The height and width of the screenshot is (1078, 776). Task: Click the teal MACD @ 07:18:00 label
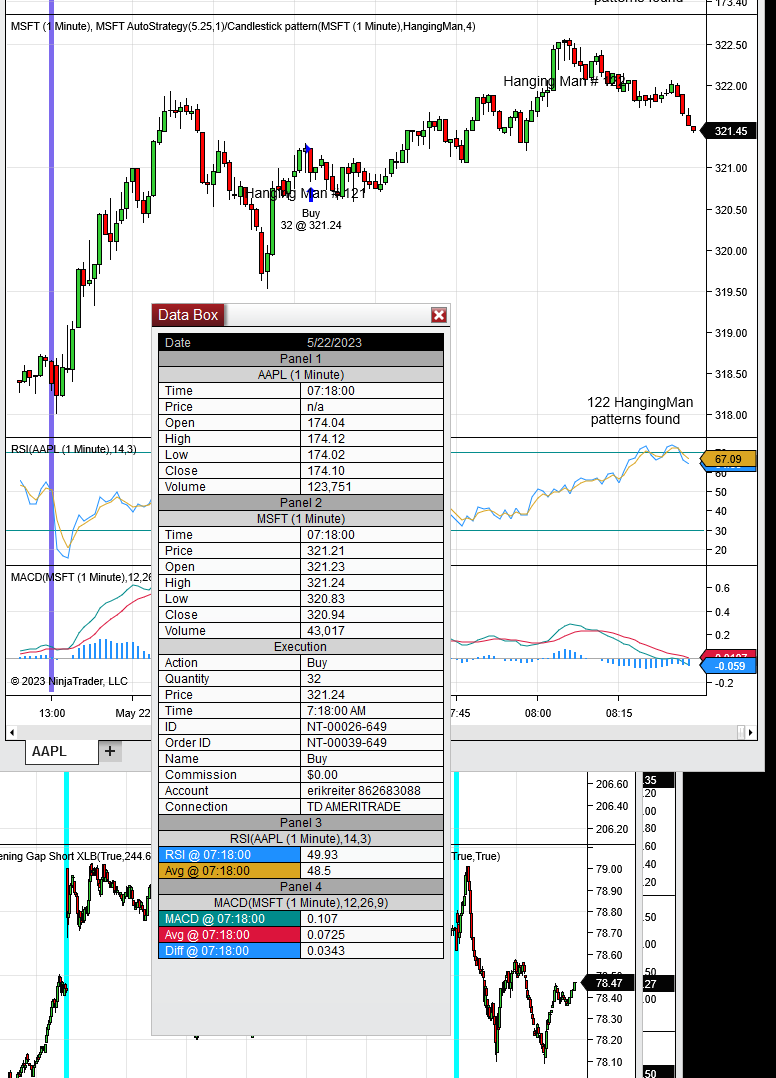[x=230, y=918]
